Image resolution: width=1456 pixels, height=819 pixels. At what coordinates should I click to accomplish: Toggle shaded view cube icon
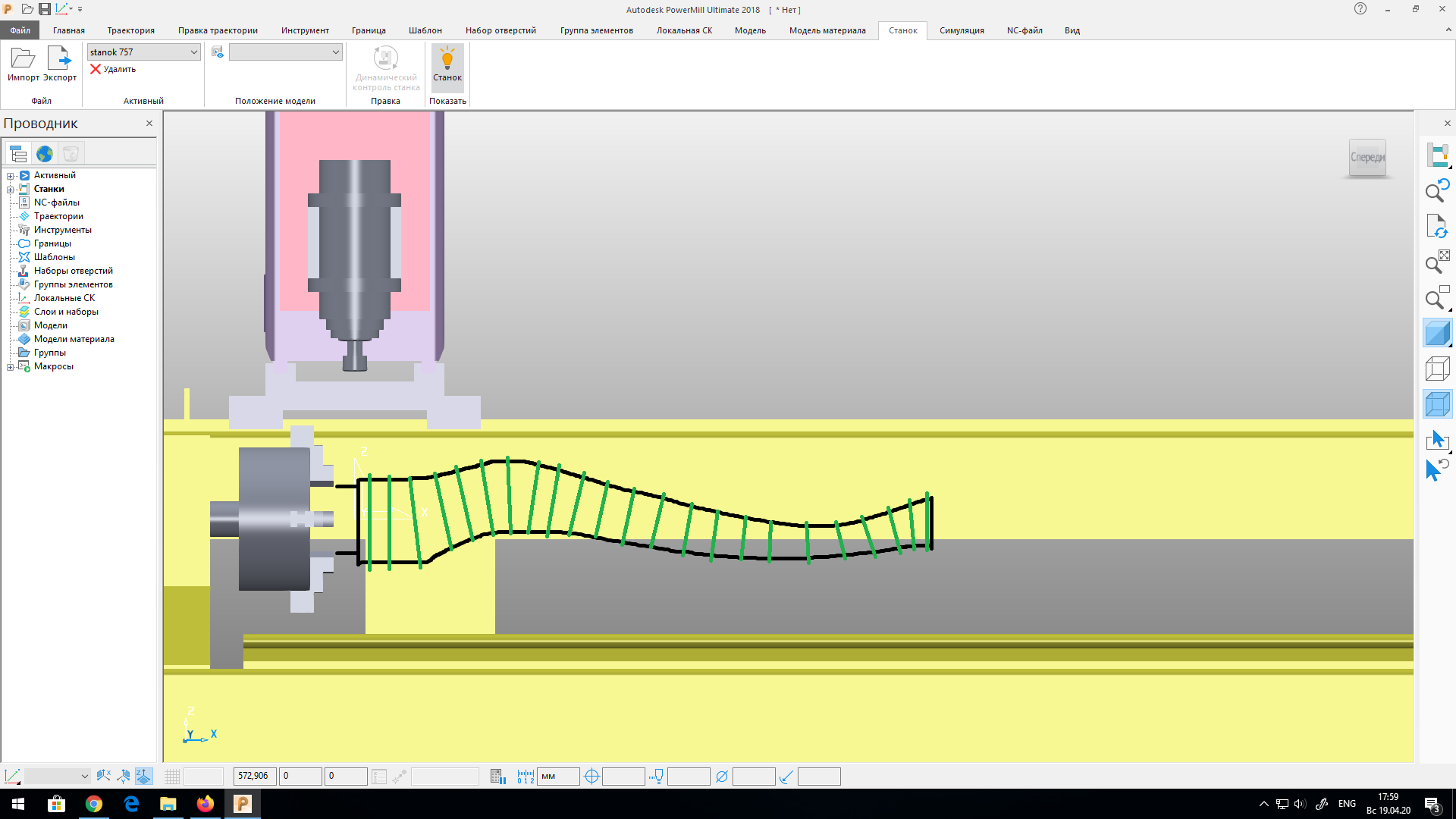point(1437,333)
